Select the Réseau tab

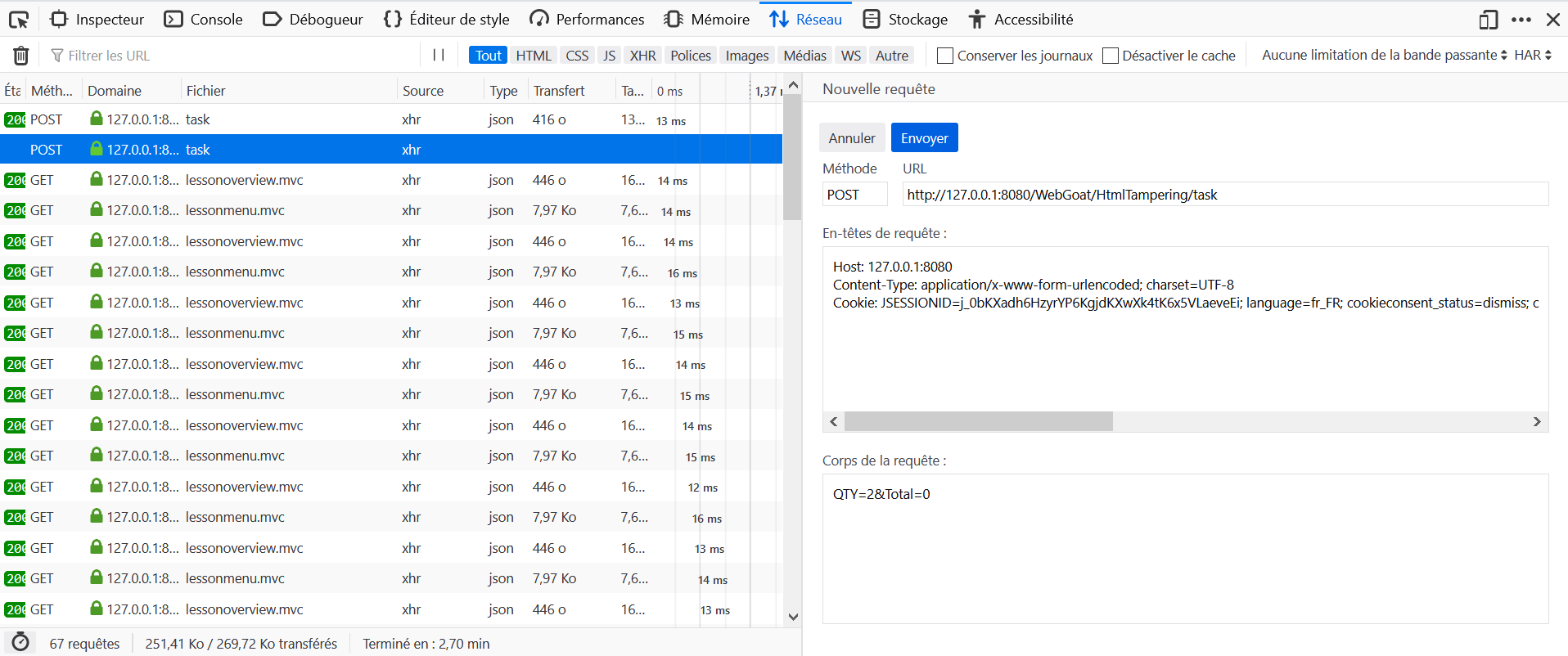coord(806,19)
